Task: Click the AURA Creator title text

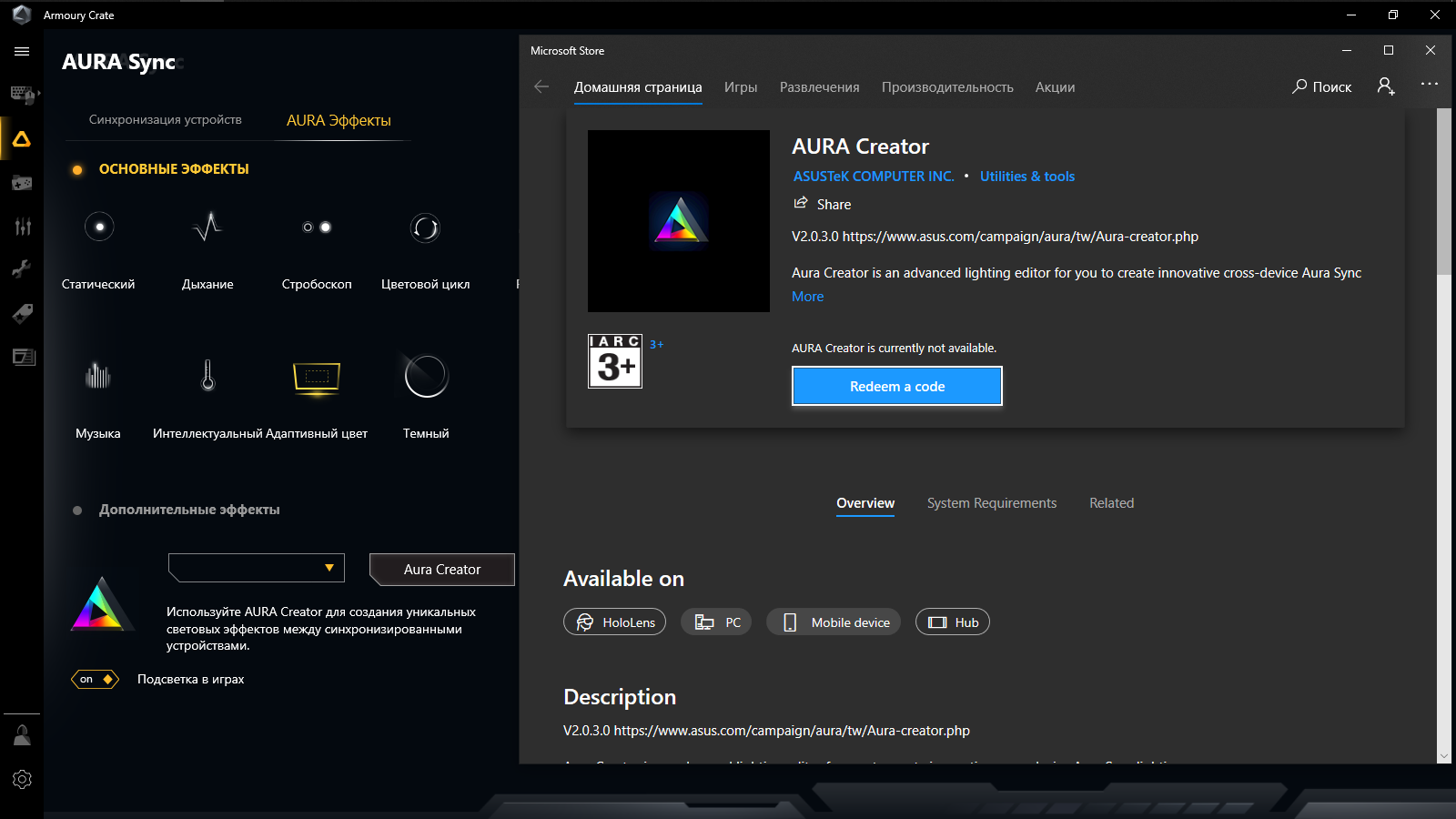Action: pyautogui.click(x=860, y=147)
